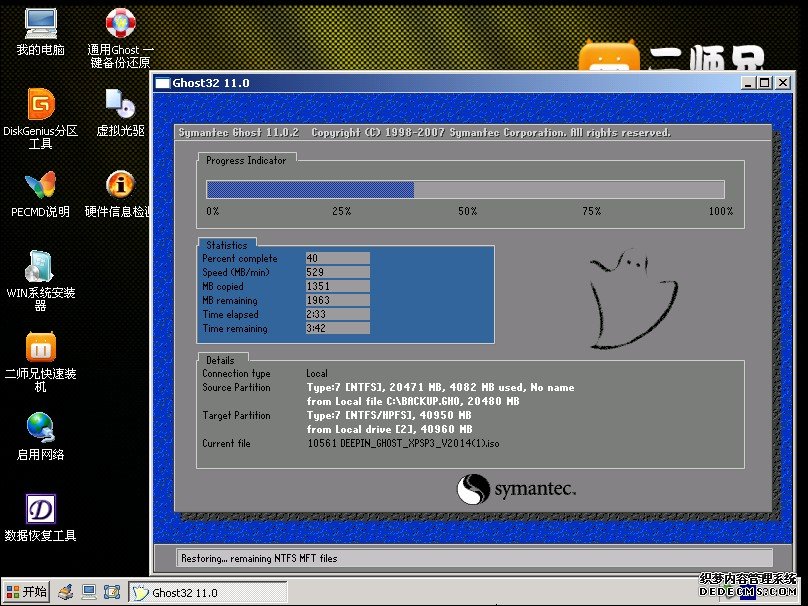Click the monitor quick launch taskbar icon

click(89, 592)
